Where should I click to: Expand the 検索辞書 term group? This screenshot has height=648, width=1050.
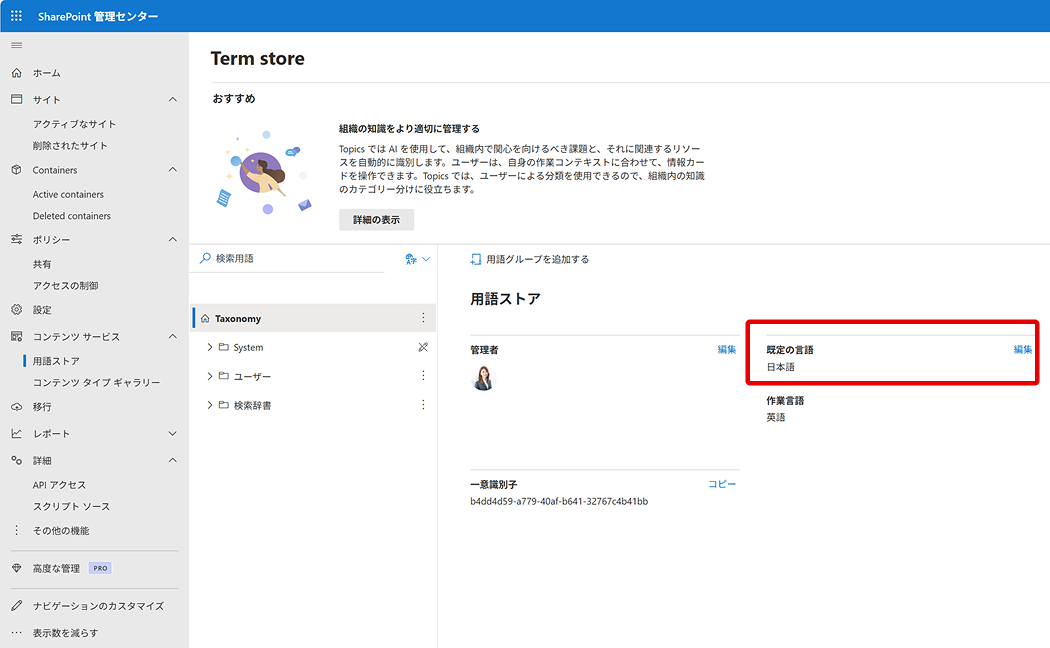tap(210, 405)
